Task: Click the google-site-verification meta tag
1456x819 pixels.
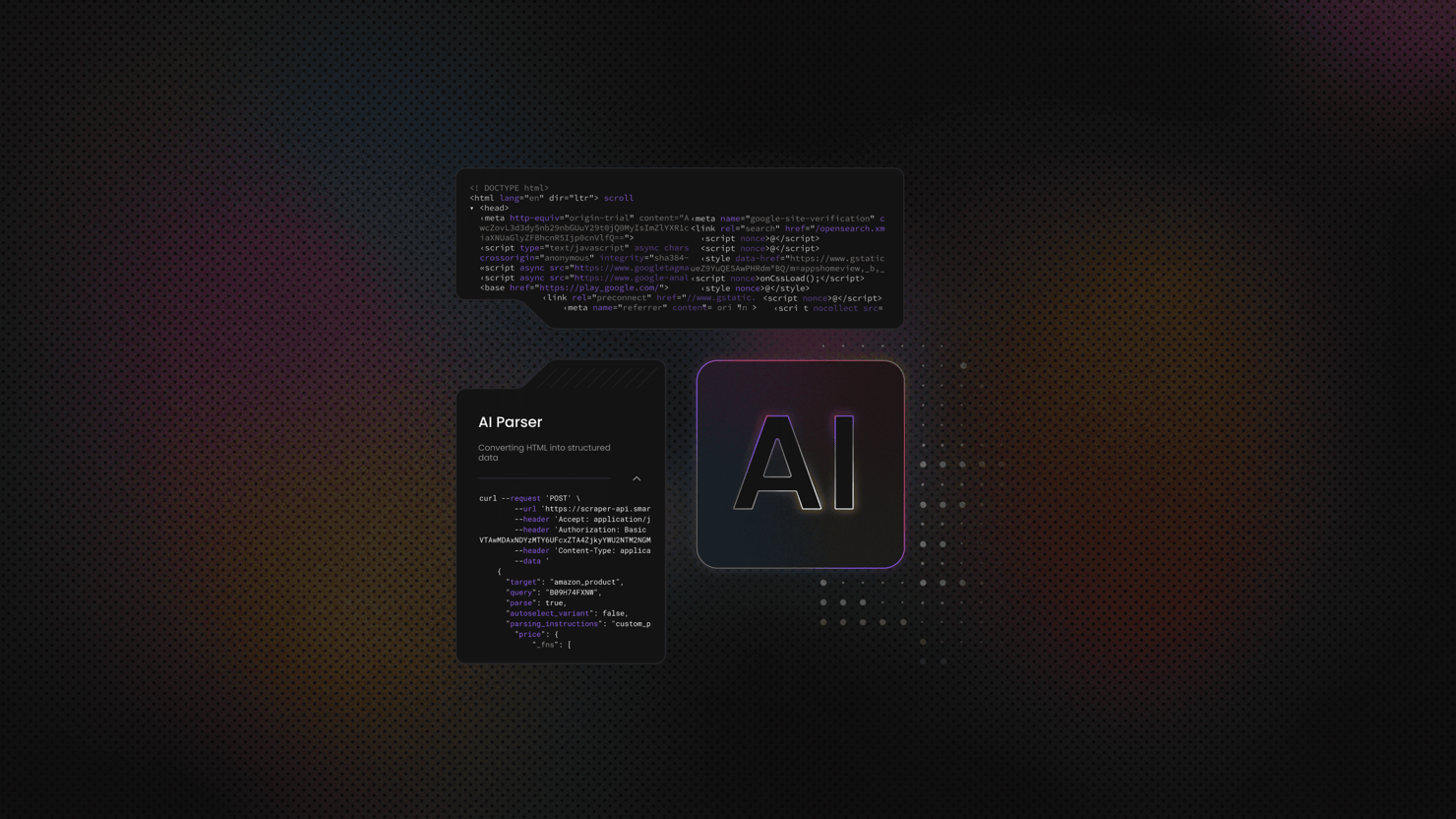Action: tap(787, 219)
